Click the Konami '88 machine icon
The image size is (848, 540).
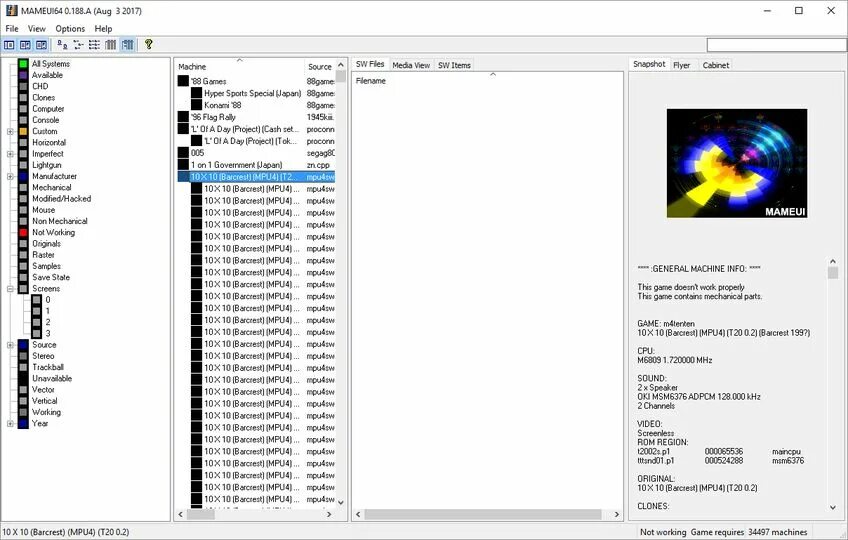click(196, 105)
